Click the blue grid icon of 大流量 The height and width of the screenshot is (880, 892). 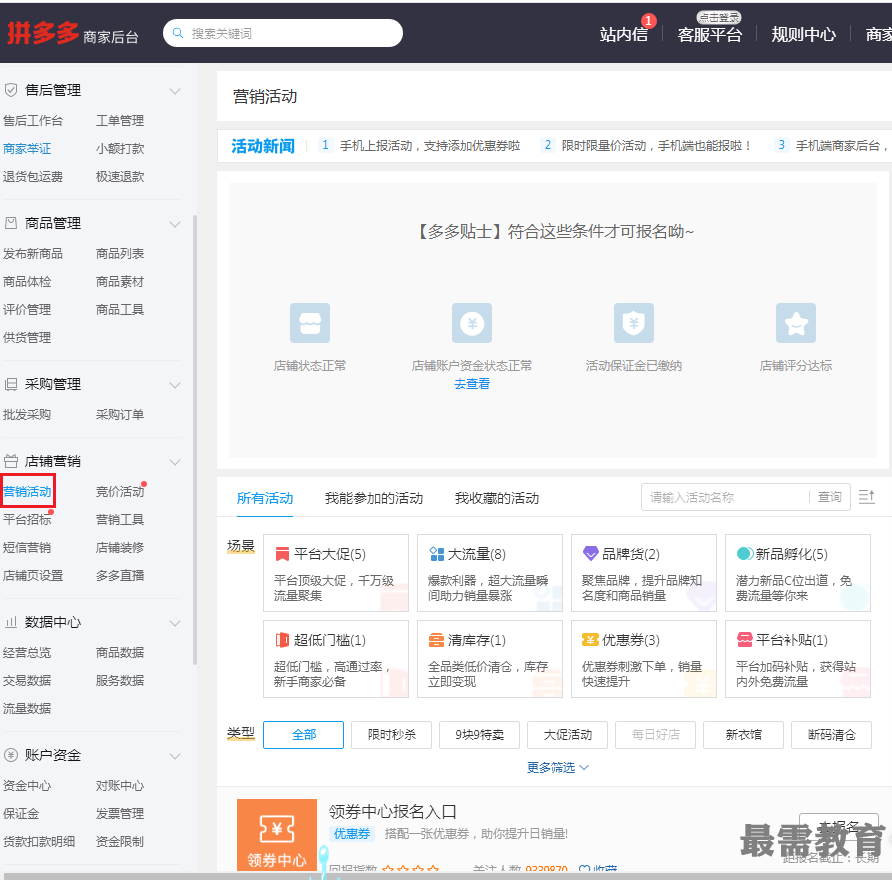(436, 554)
